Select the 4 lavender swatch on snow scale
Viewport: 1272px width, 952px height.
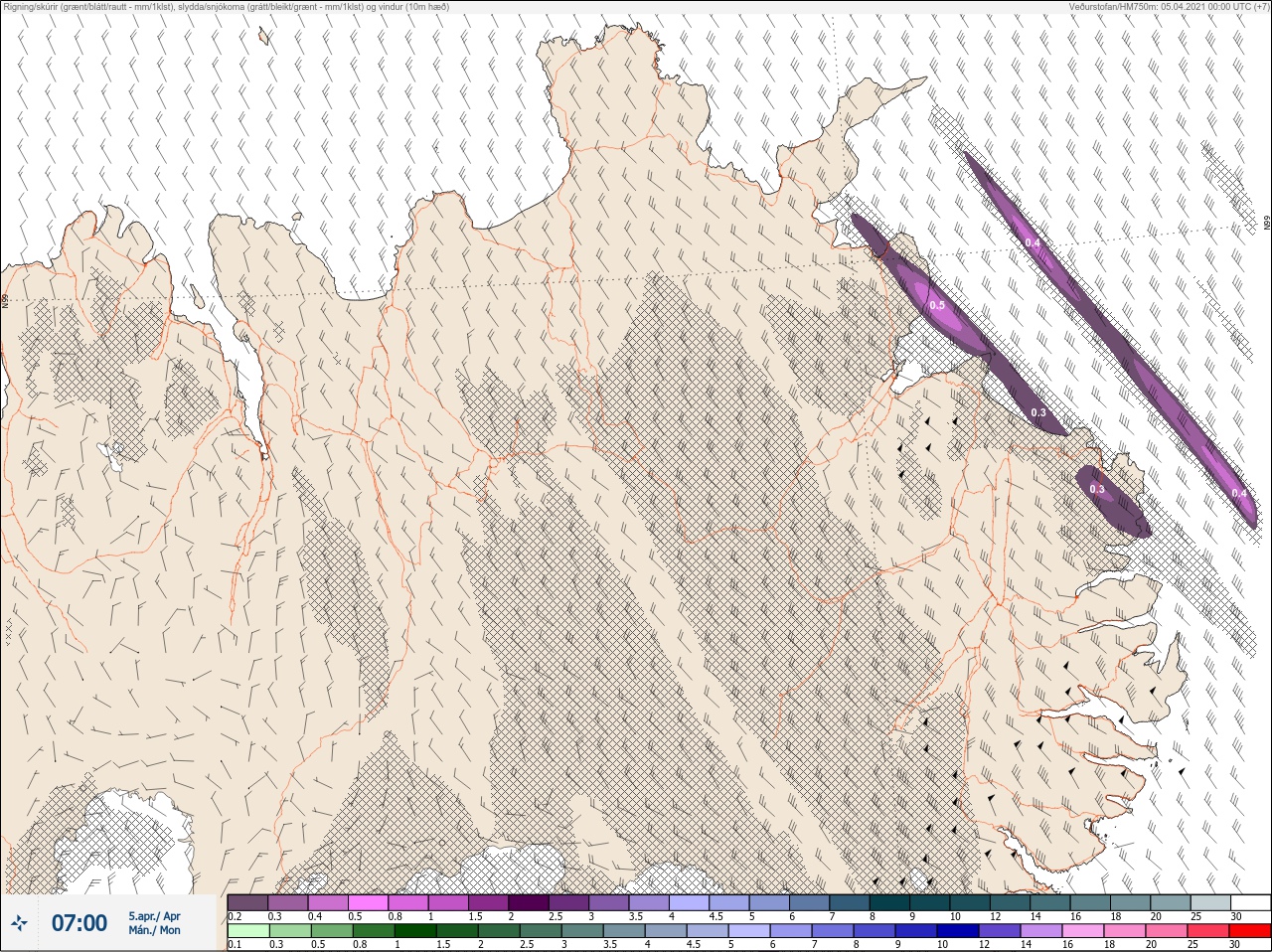click(x=689, y=902)
